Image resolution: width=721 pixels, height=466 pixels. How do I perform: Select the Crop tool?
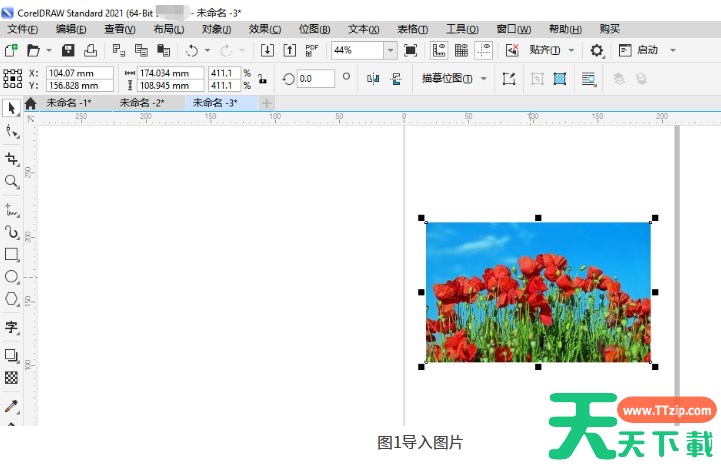[x=12, y=160]
